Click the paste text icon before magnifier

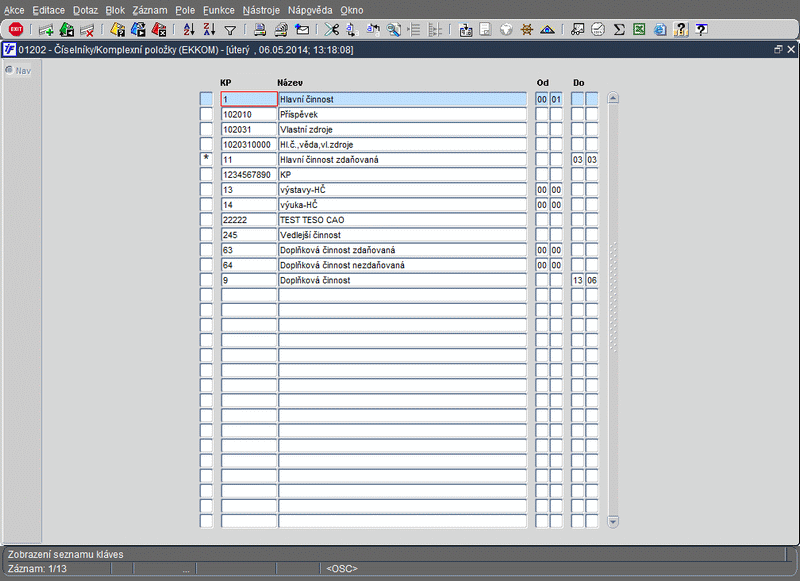(x=372, y=30)
